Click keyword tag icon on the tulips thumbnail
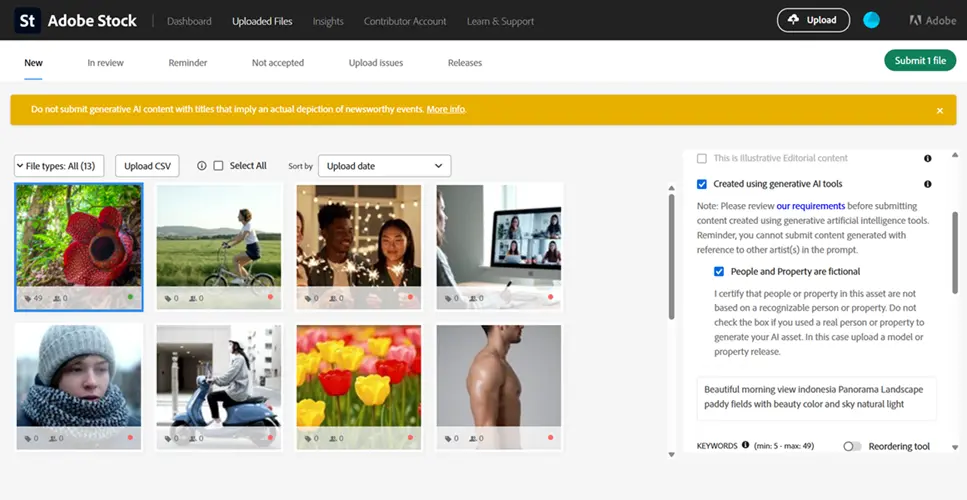 308,438
